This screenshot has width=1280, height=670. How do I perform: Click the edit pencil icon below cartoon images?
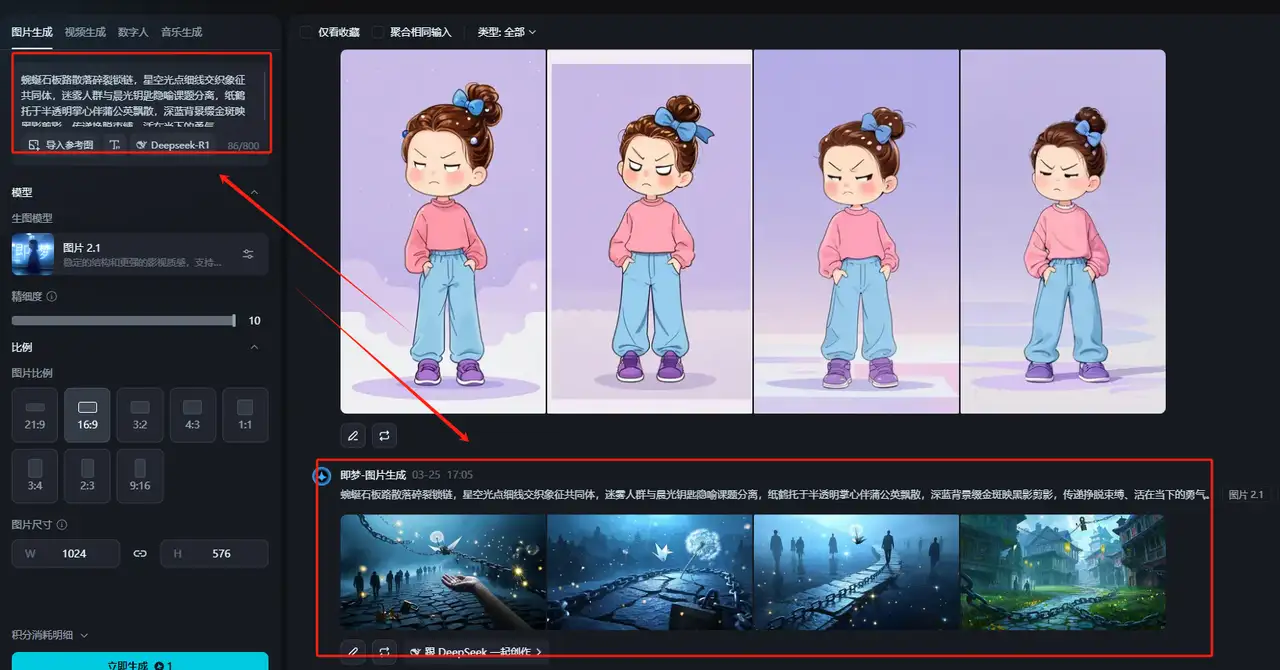point(352,436)
